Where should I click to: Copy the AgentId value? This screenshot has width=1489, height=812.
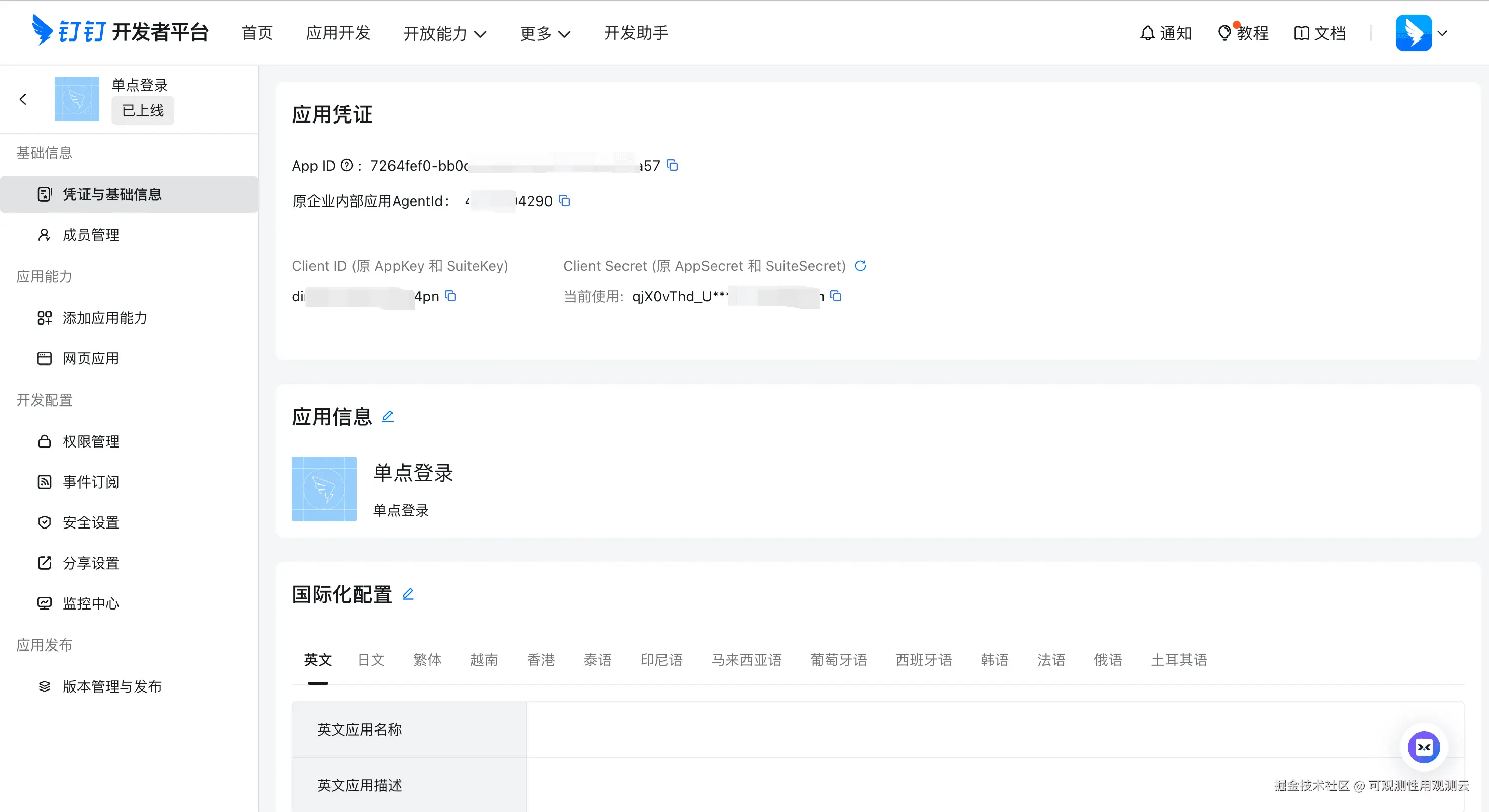click(x=565, y=200)
